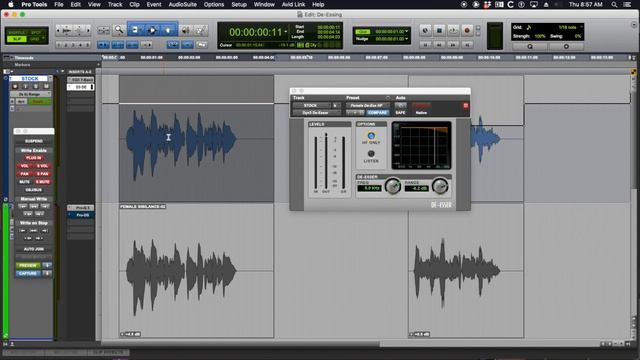Screen dimensions: 640x360
Task: Open the Clip menu
Action: pyautogui.click(x=134, y=4)
